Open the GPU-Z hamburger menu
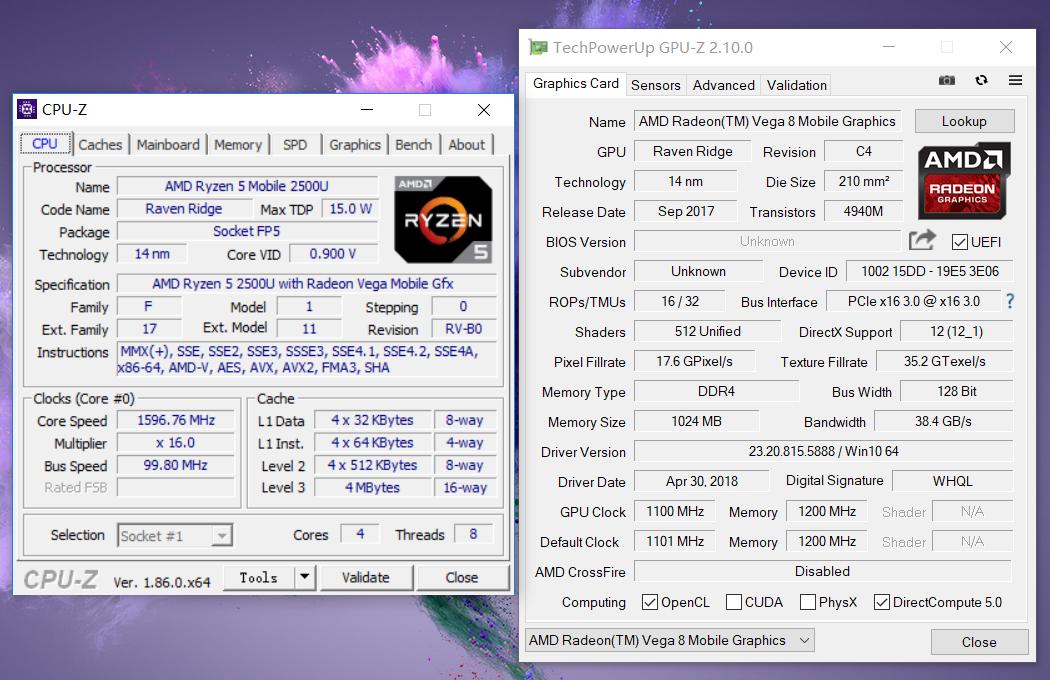Viewport: 1050px width, 680px height. point(1015,80)
